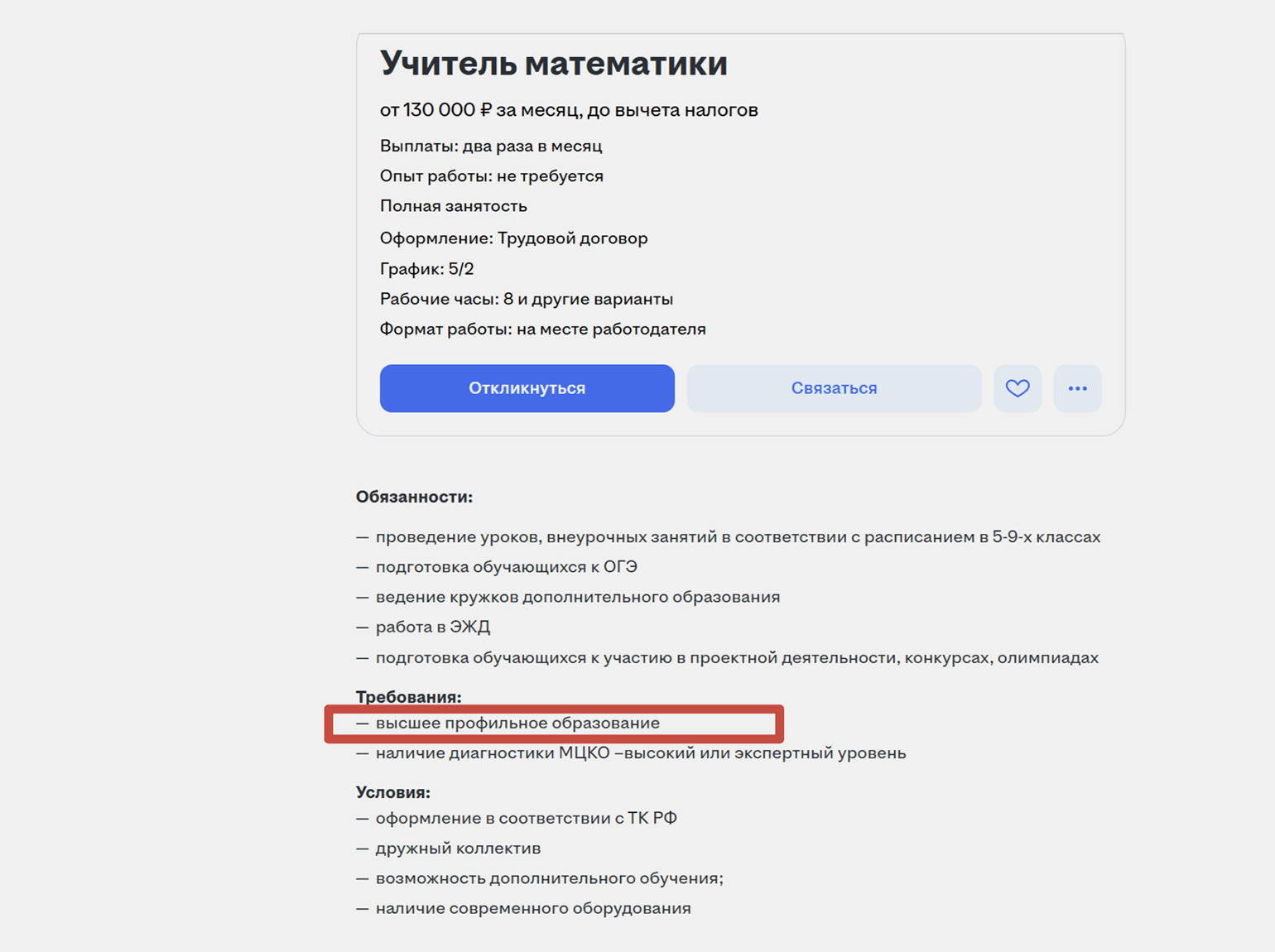Click Формат работы: на месте работодателя

click(x=542, y=329)
